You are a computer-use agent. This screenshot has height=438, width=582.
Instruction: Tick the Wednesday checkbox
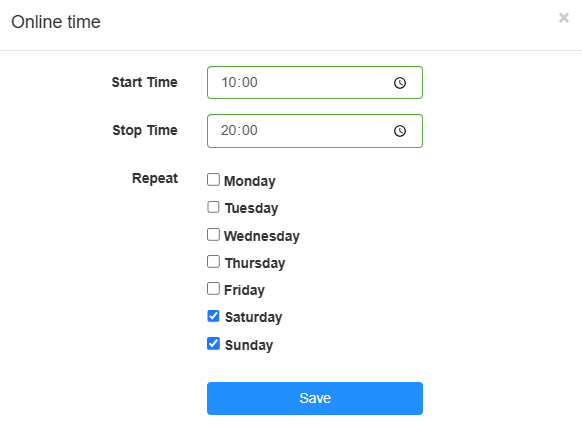tap(213, 235)
